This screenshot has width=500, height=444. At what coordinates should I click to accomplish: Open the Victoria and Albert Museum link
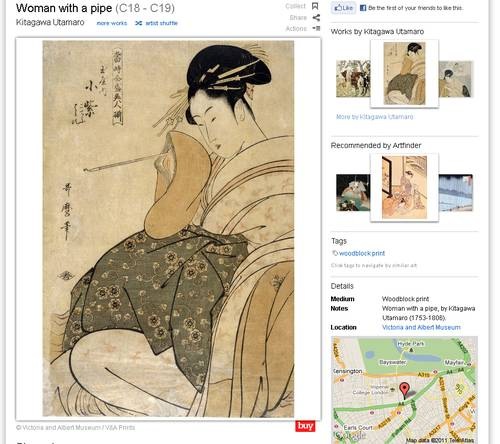[421, 327]
